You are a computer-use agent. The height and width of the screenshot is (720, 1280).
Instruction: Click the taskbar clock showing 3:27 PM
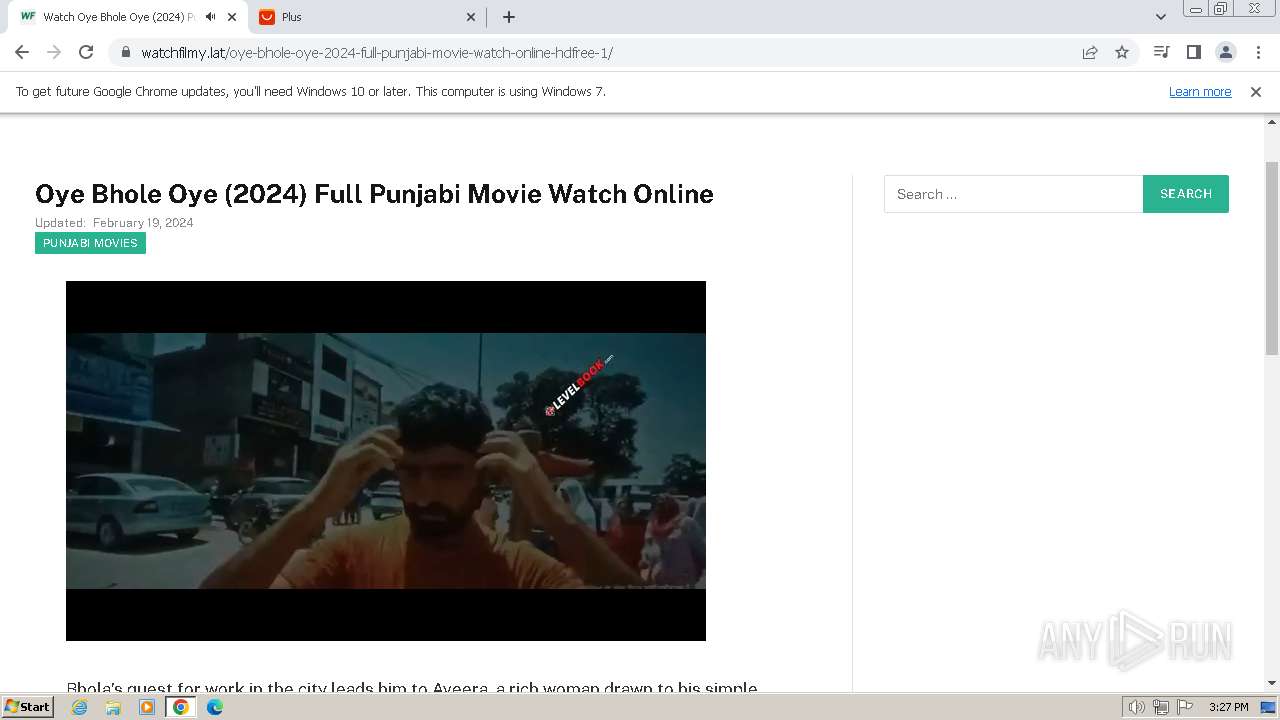(x=1228, y=707)
